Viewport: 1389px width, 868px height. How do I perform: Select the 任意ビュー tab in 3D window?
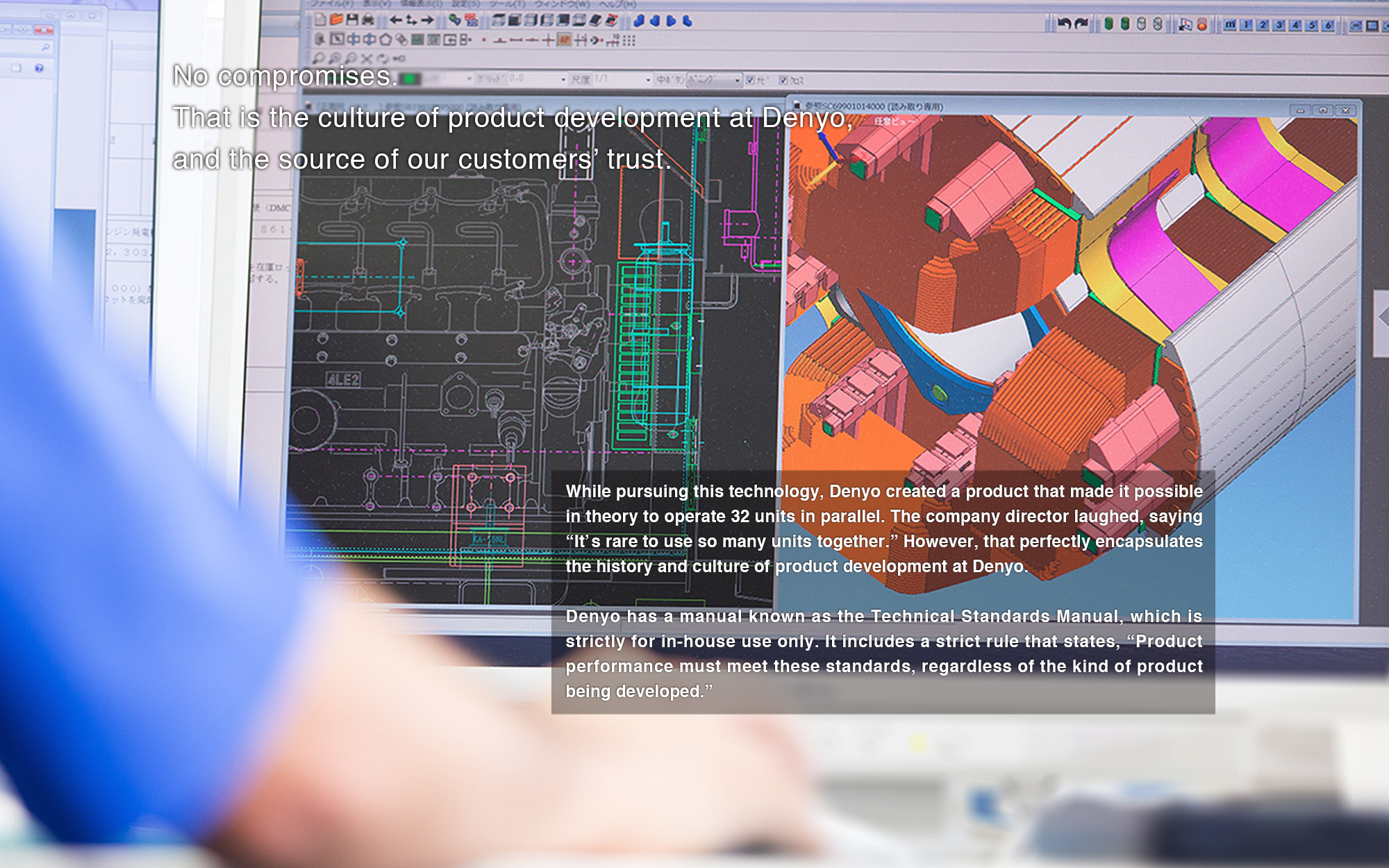pyautogui.click(x=894, y=122)
